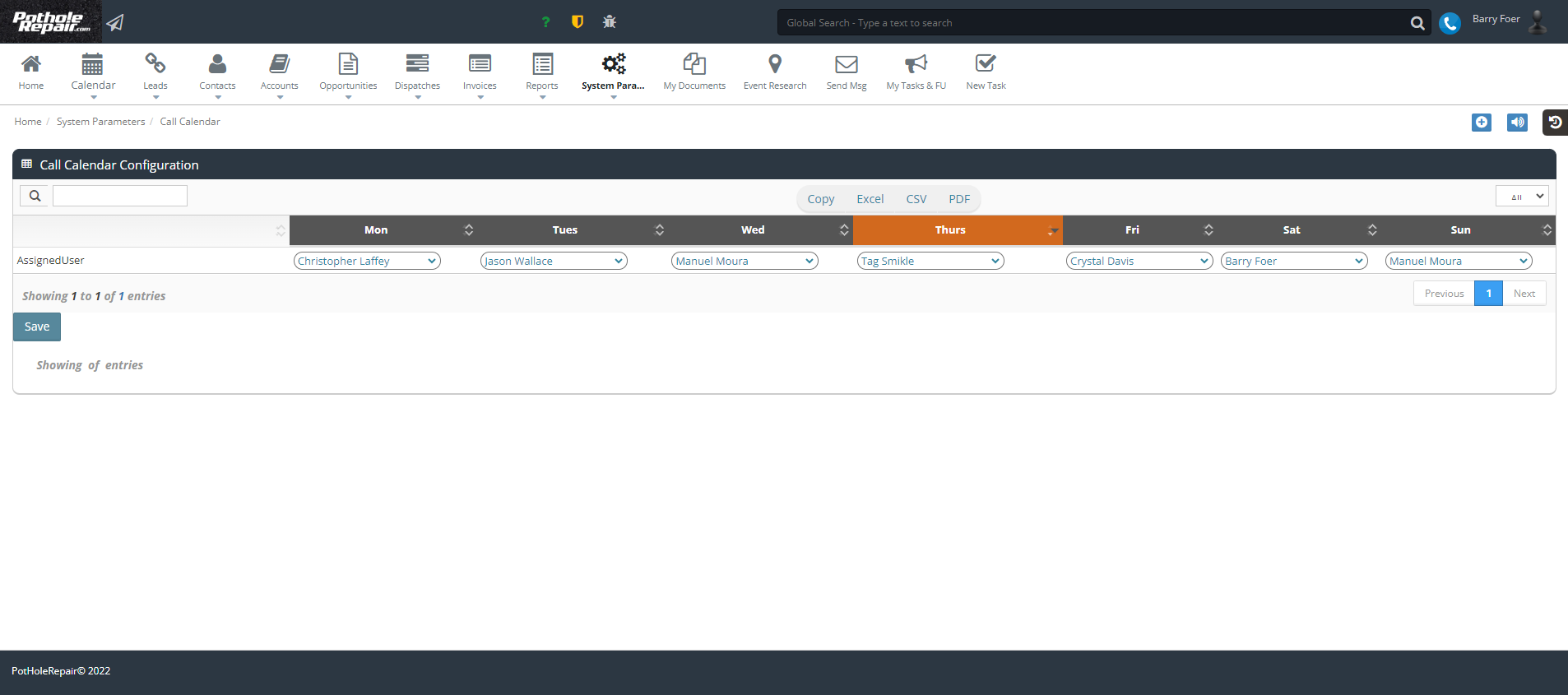1568x695 pixels.
Task: Open the All entries page-length dropdown
Action: (1522, 196)
